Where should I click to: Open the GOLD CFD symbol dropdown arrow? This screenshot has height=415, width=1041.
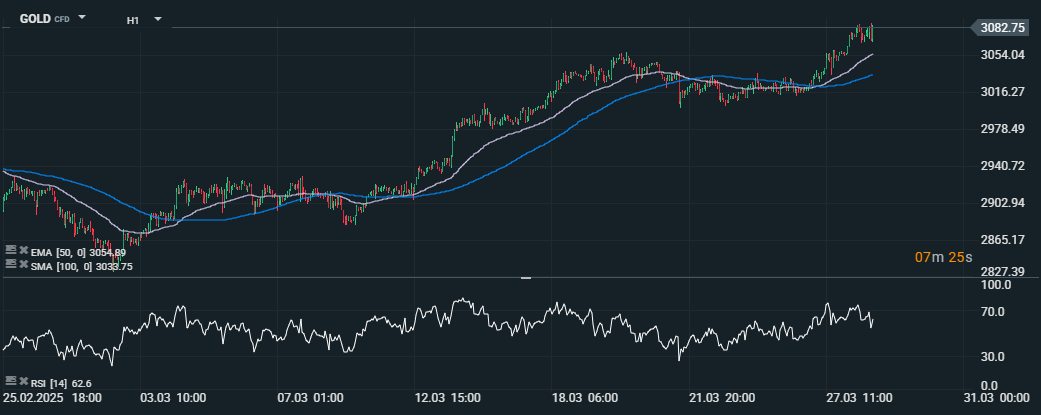[82, 17]
